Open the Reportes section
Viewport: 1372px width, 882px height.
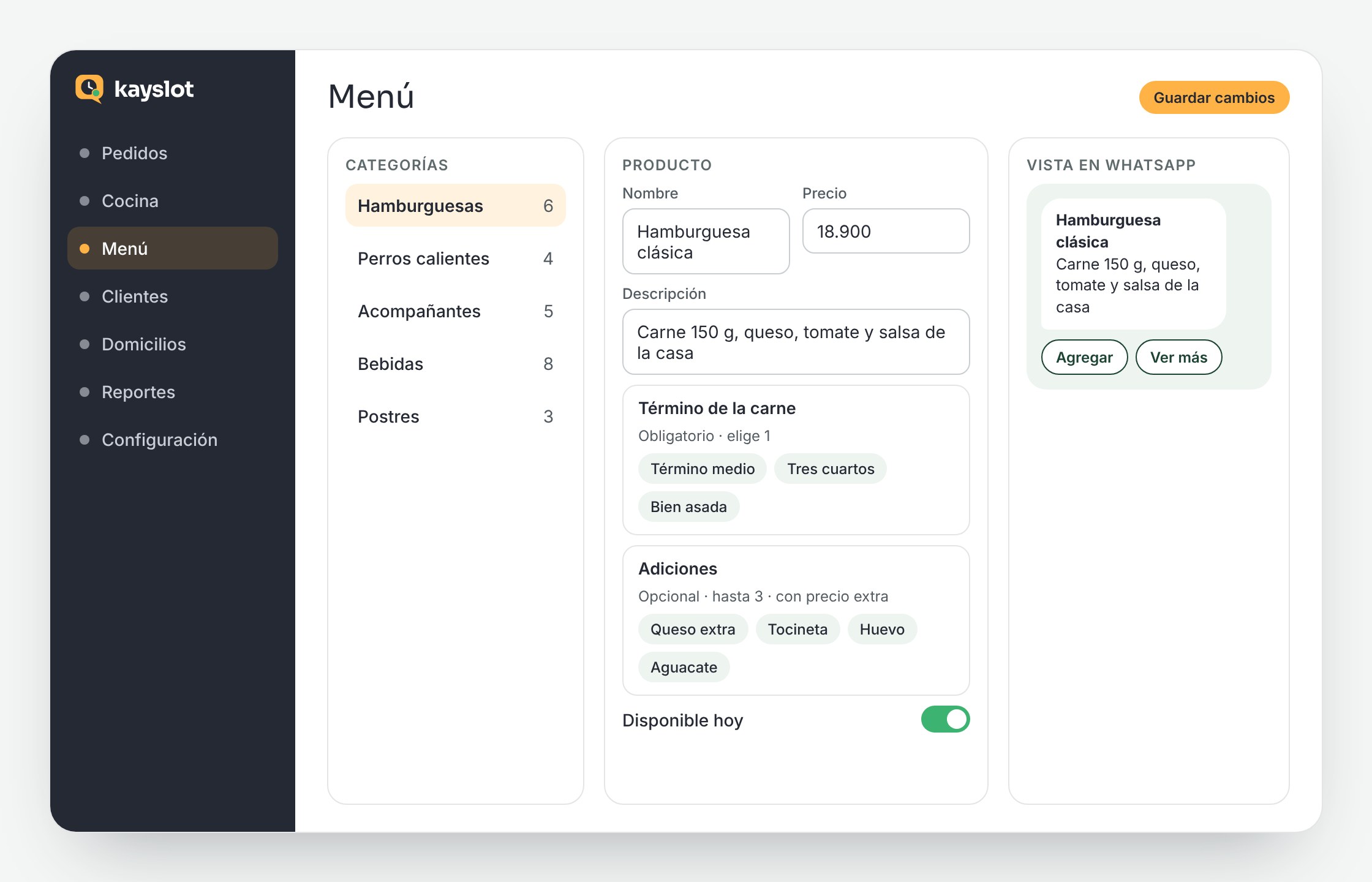173,392
